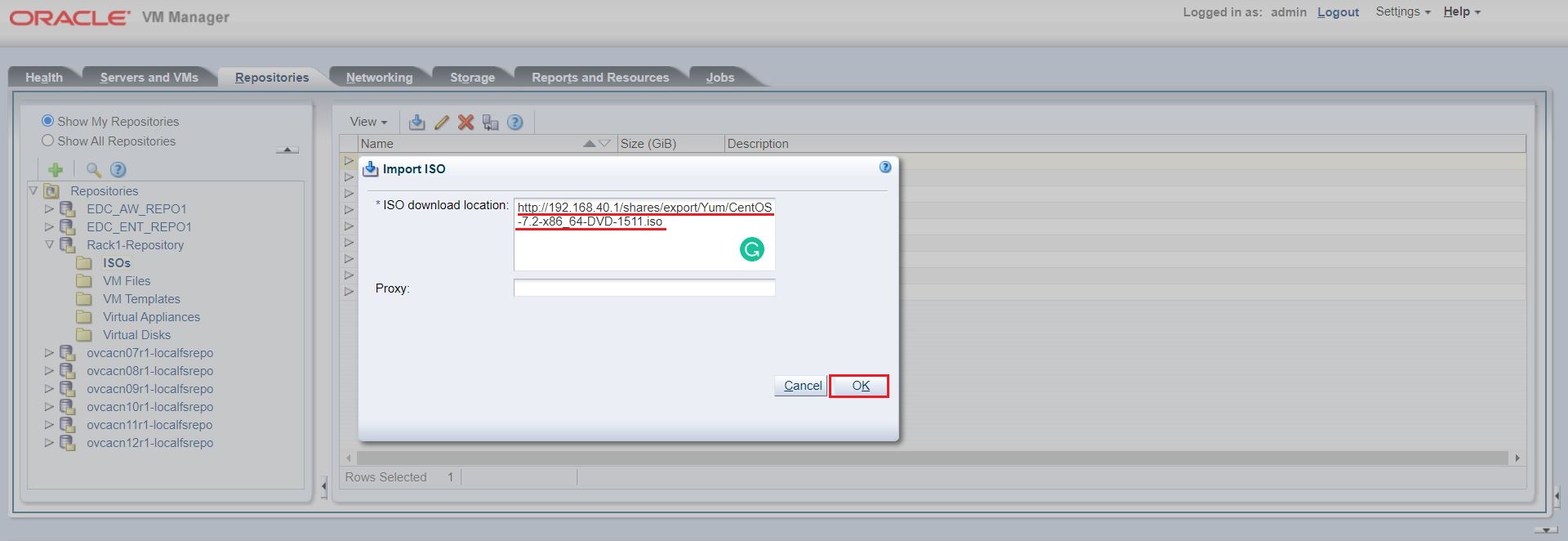The width and height of the screenshot is (1568, 541).
Task: Open the Jobs tab
Action: [x=720, y=77]
